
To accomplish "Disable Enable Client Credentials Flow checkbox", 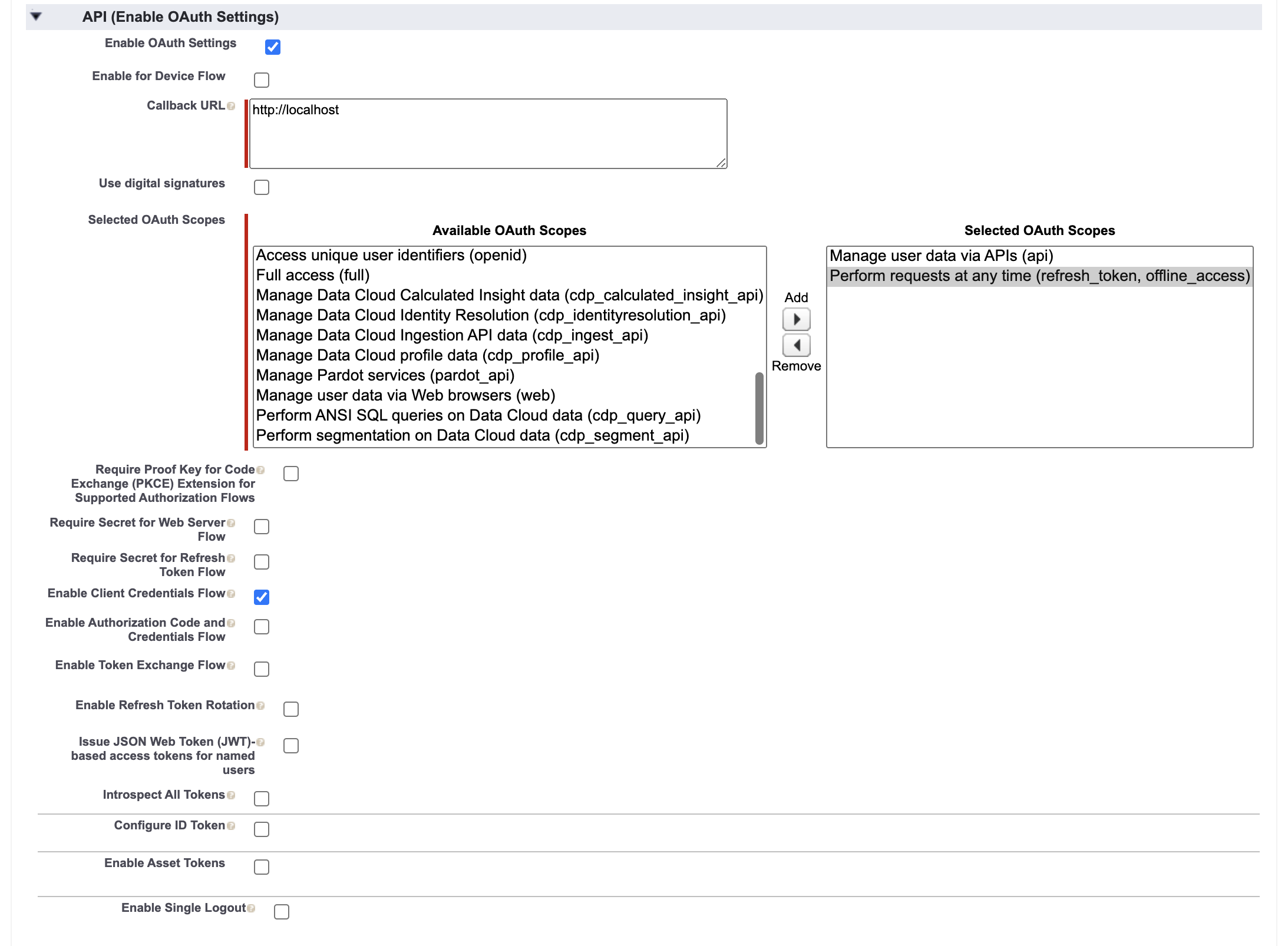I will [261, 597].
